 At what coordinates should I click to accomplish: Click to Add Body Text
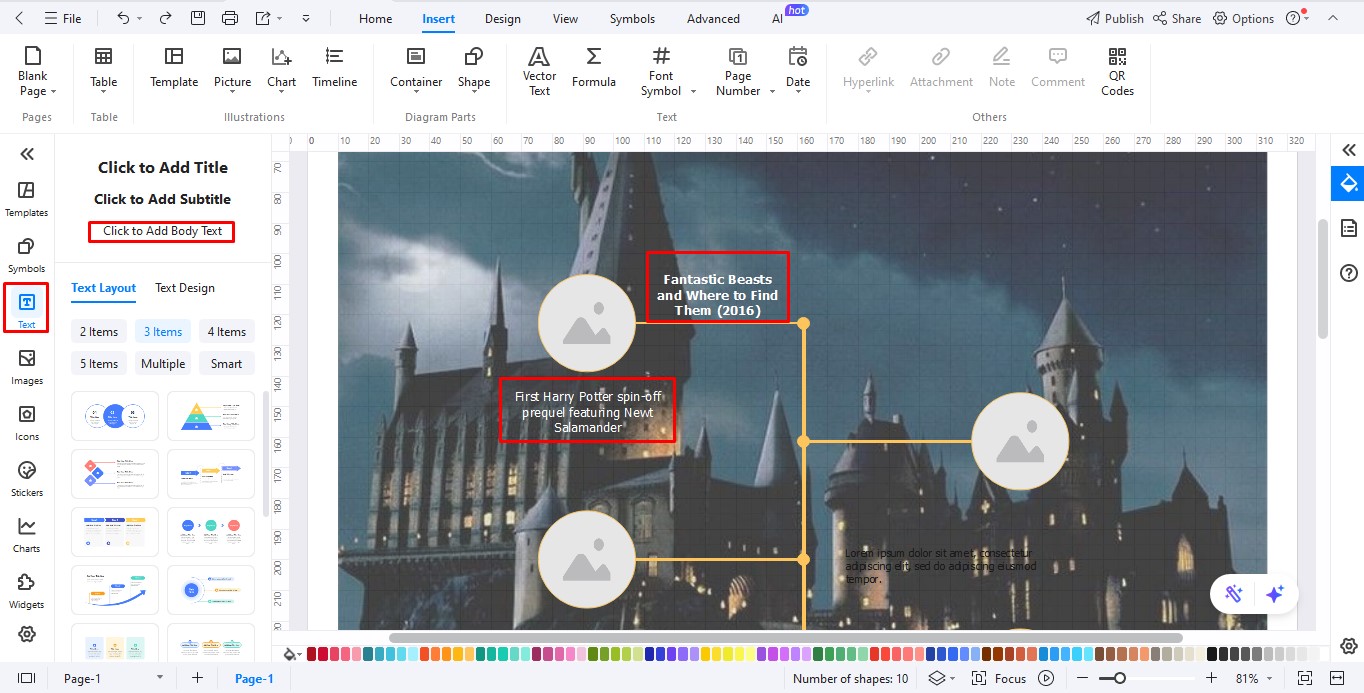[162, 231]
